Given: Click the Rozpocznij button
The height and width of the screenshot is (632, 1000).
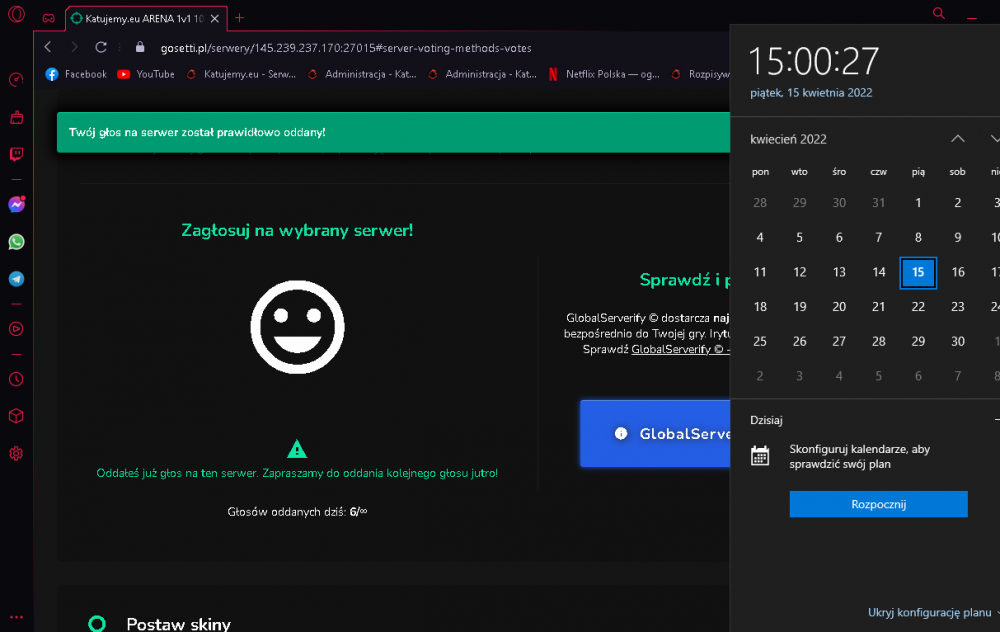Looking at the screenshot, I should 878,504.
